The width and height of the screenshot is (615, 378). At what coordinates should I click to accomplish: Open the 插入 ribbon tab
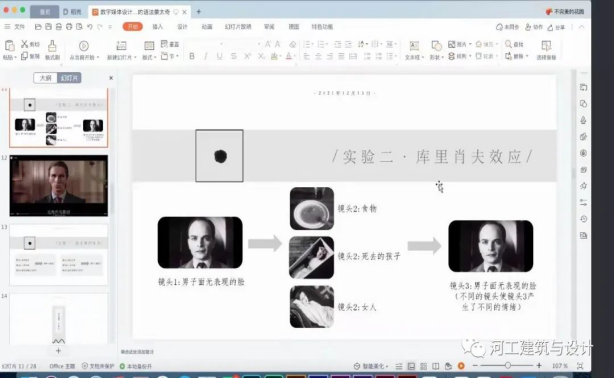coord(158,27)
